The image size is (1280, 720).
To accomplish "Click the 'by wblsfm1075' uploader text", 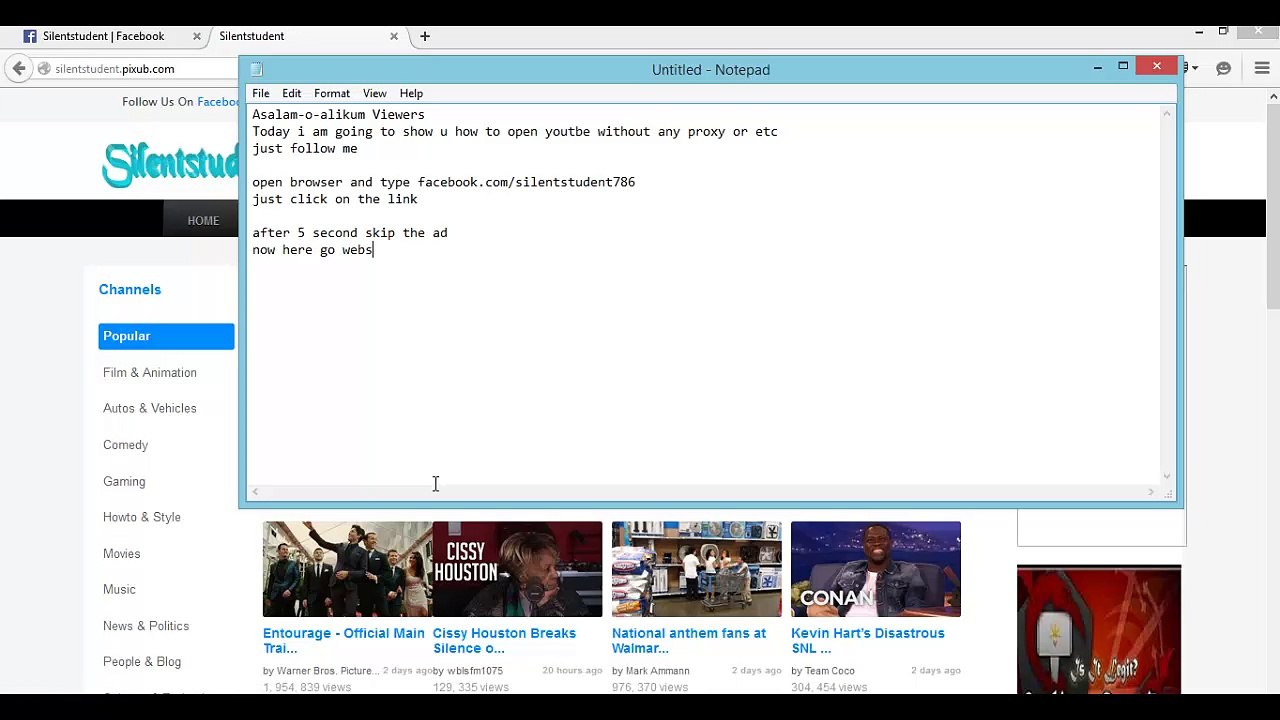I will tap(468, 671).
